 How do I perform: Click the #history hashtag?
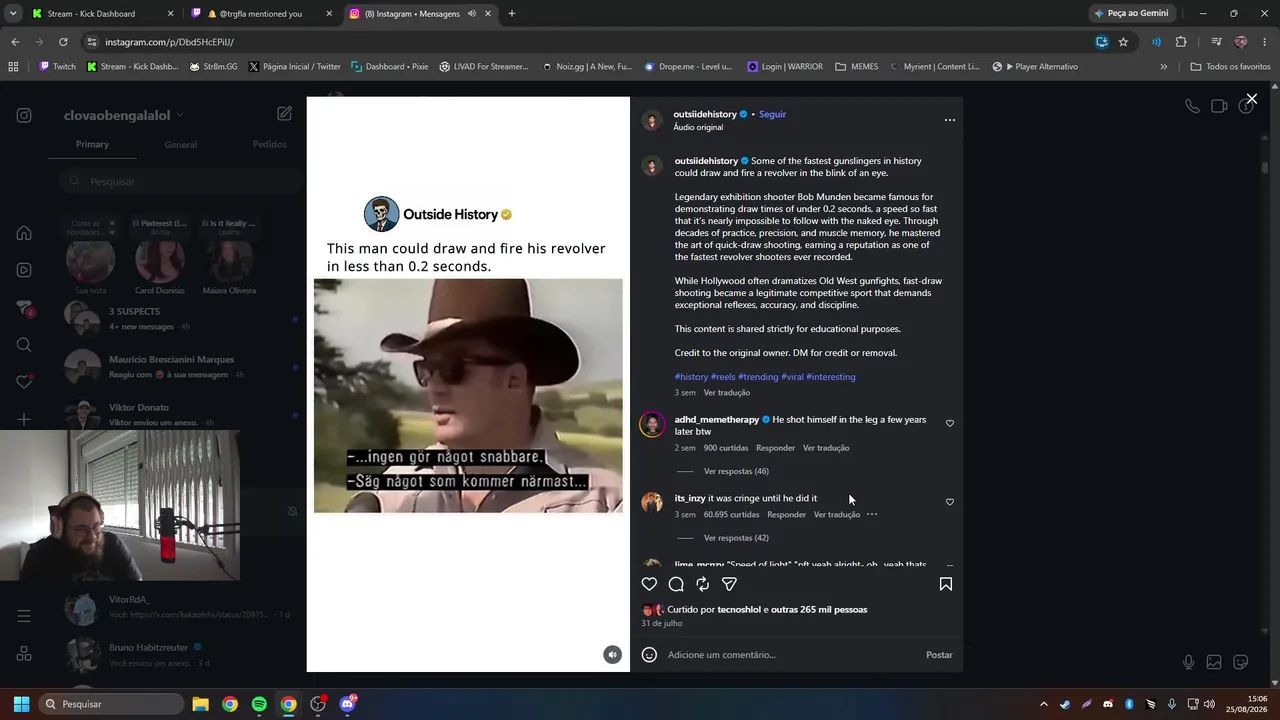tap(691, 377)
